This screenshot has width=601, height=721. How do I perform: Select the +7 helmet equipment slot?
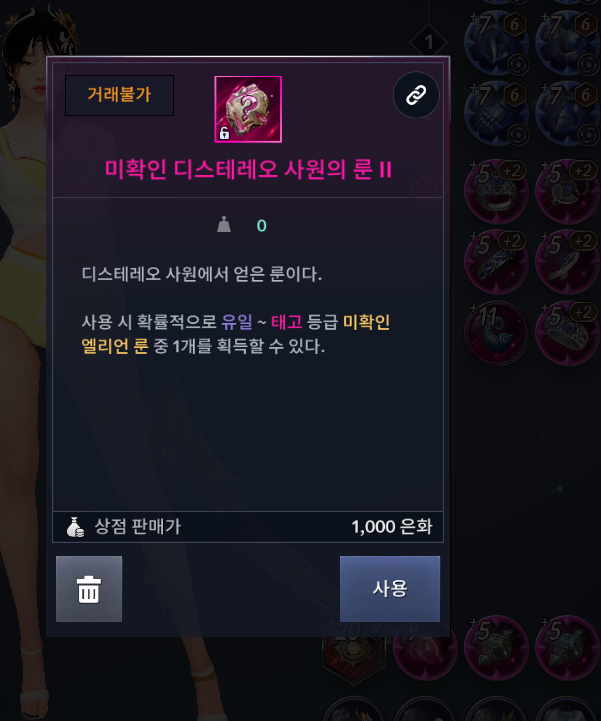pyautogui.click(x=497, y=41)
